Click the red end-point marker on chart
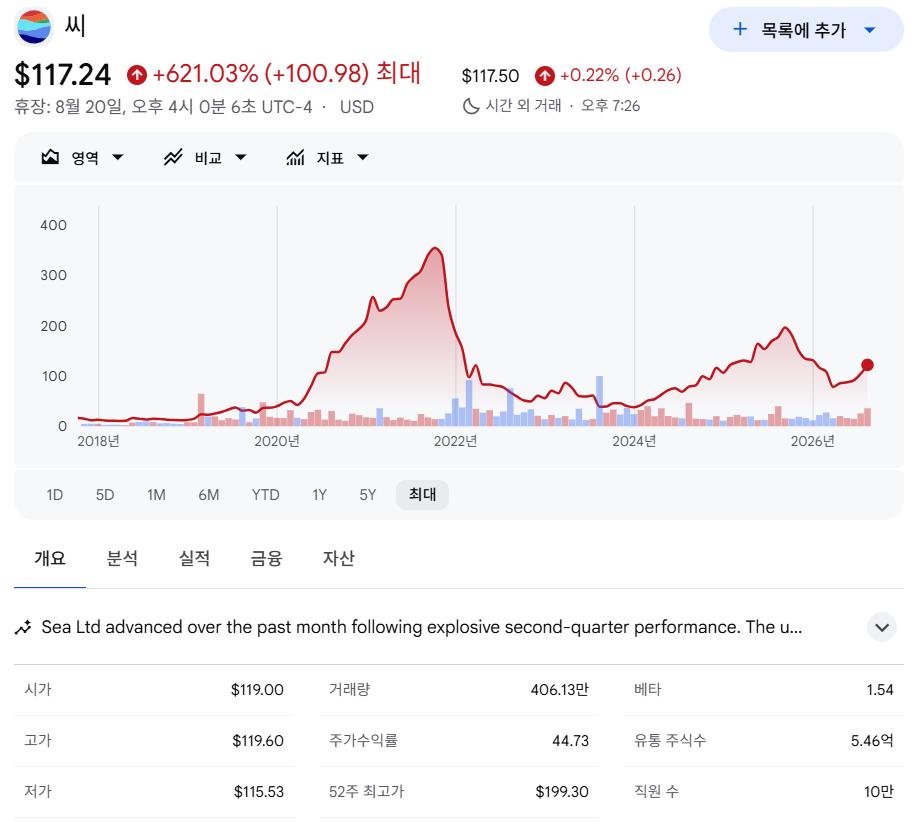This screenshot has height=822, width=920. (867, 365)
